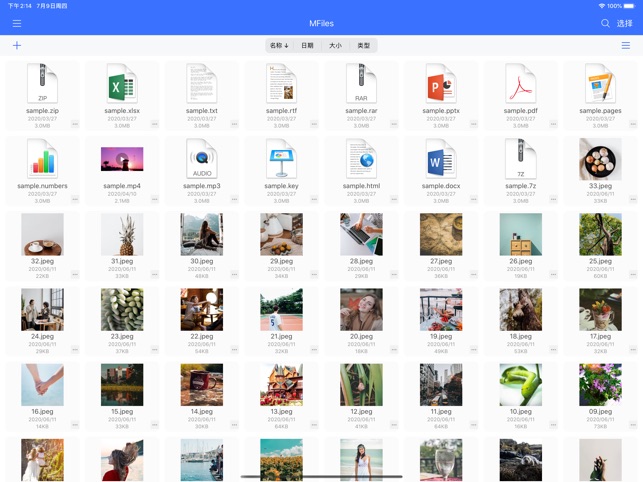The width and height of the screenshot is (643, 482).
Task: Sort files by 类型 (type)
Action: coord(363,46)
